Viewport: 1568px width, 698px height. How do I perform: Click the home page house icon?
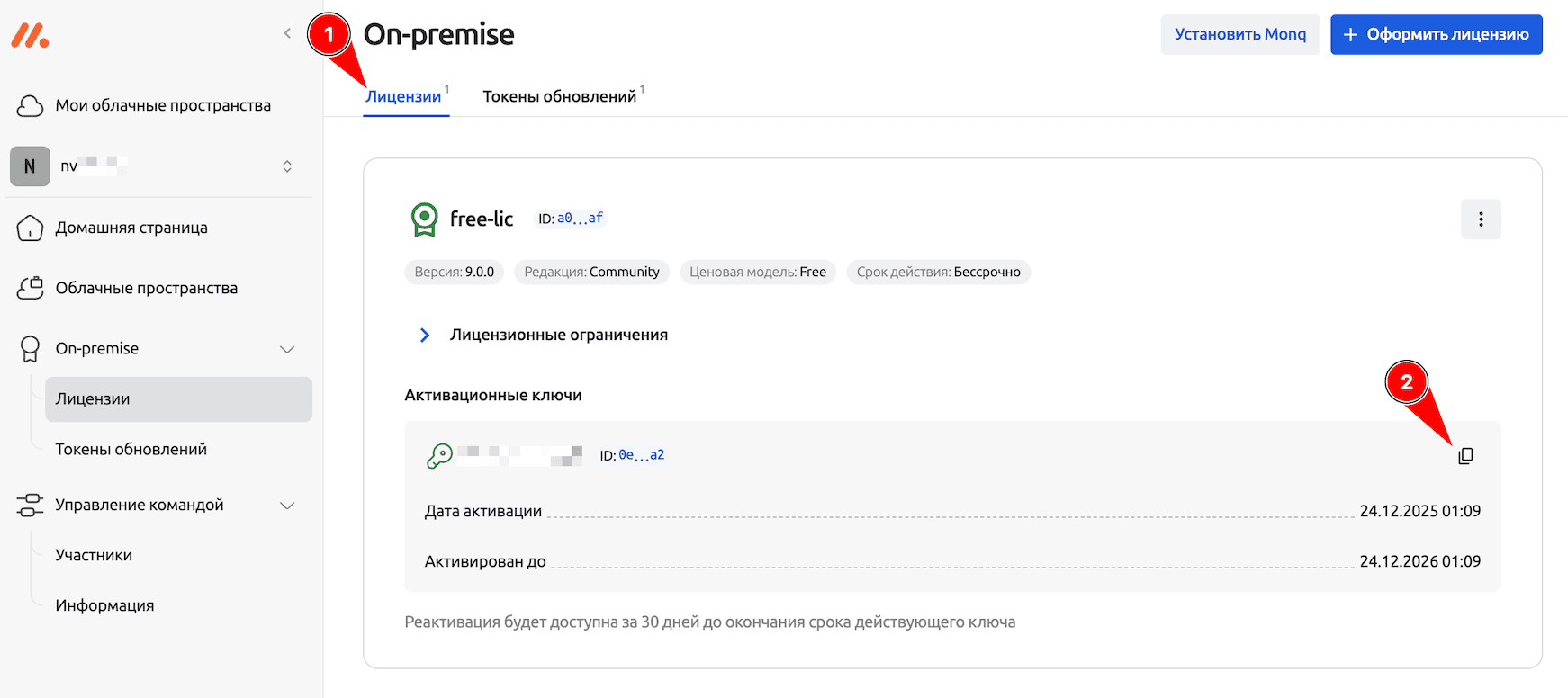tap(30, 228)
